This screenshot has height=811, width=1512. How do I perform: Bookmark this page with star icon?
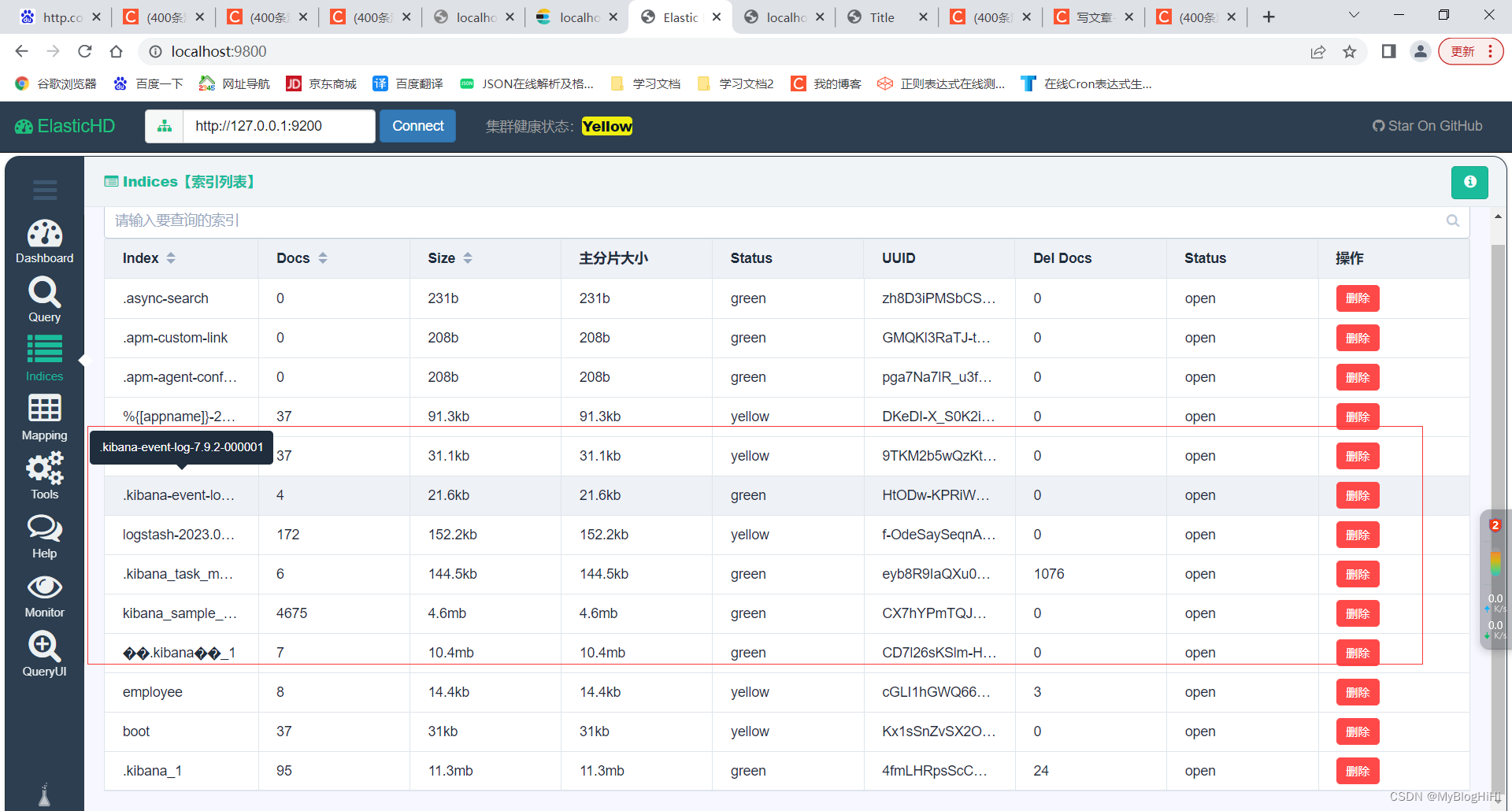coord(1350,51)
